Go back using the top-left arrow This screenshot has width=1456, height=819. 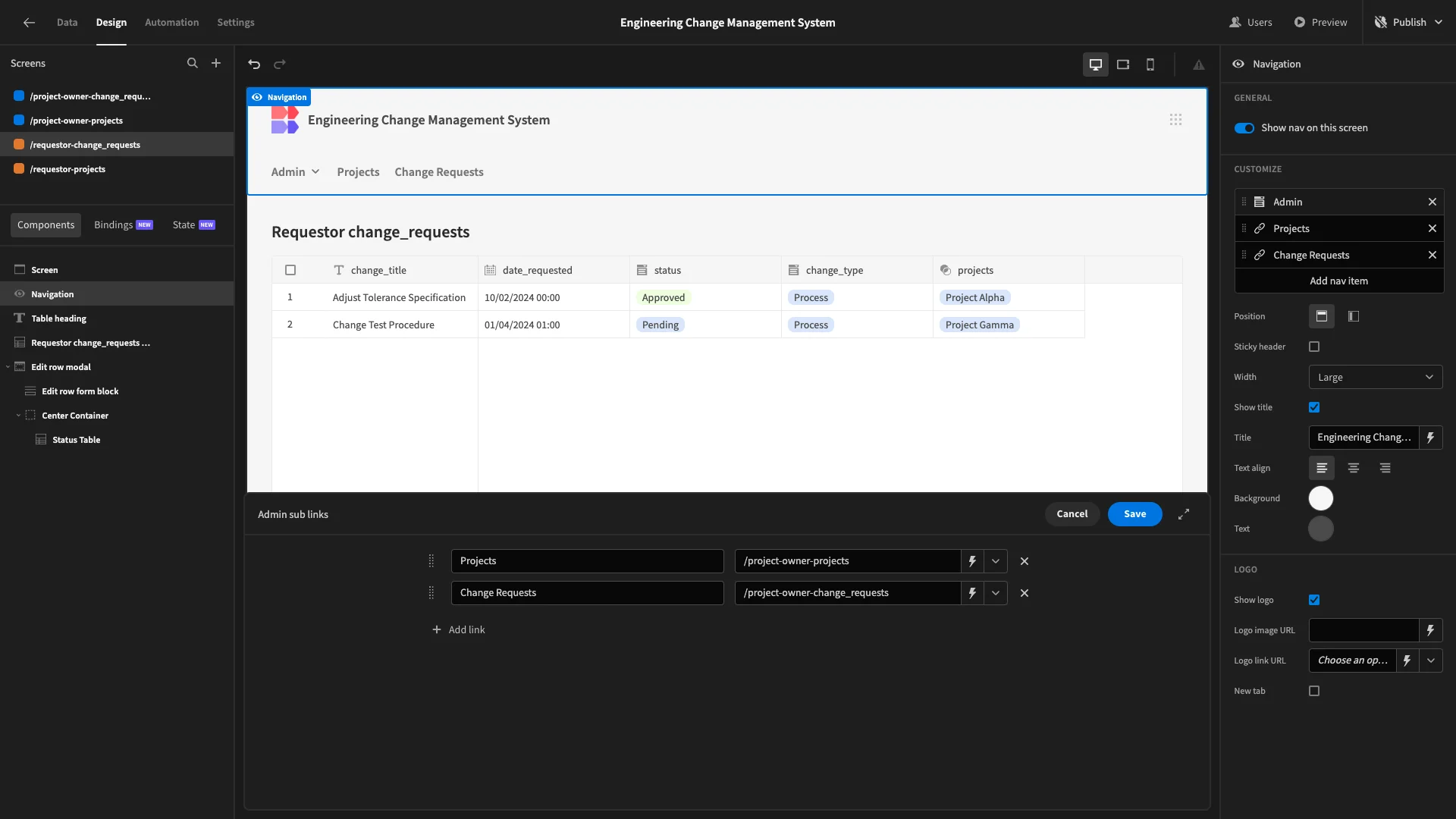(x=29, y=22)
